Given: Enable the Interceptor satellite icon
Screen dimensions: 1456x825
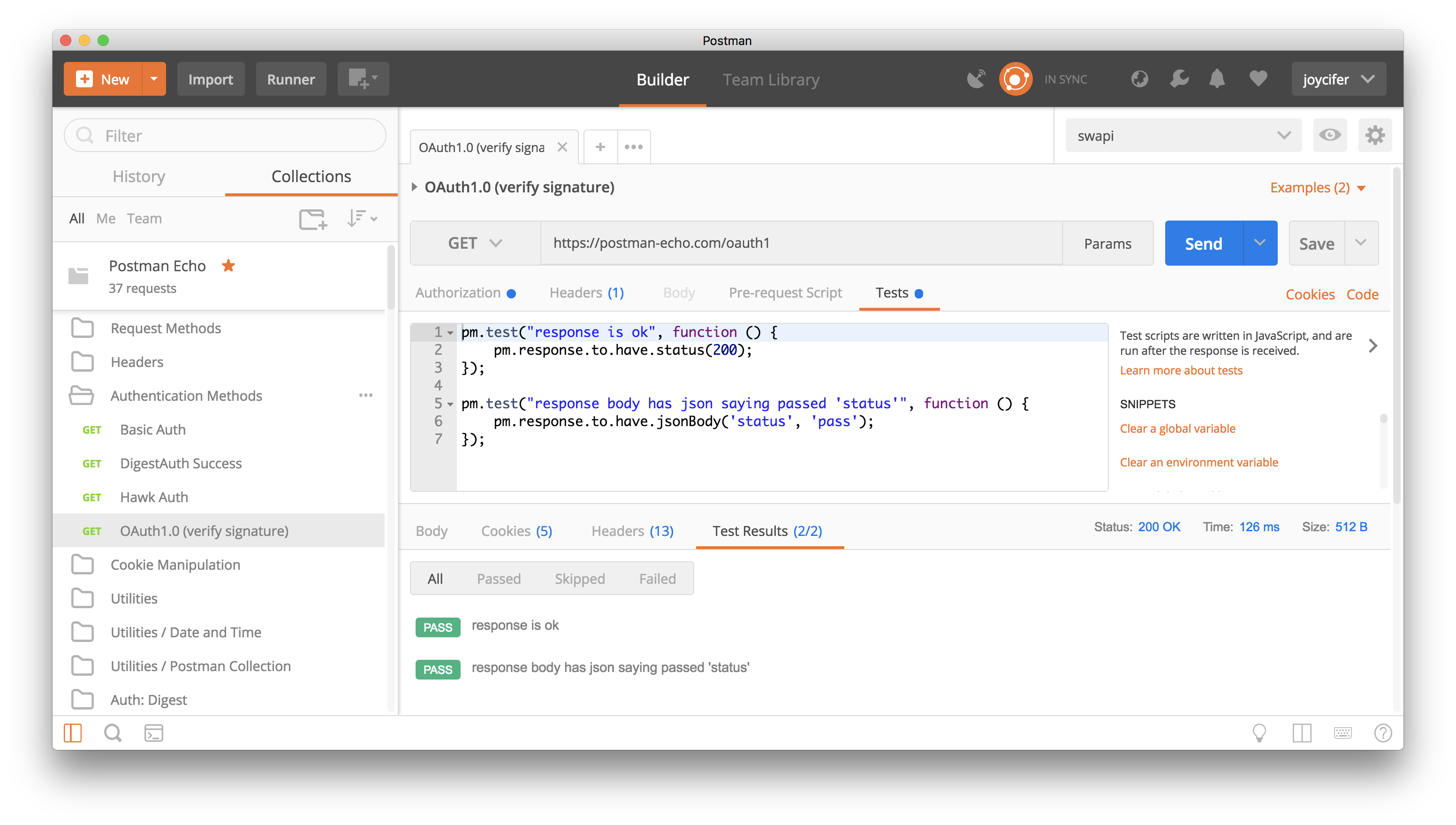Looking at the screenshot, I should tap(976, 79).
